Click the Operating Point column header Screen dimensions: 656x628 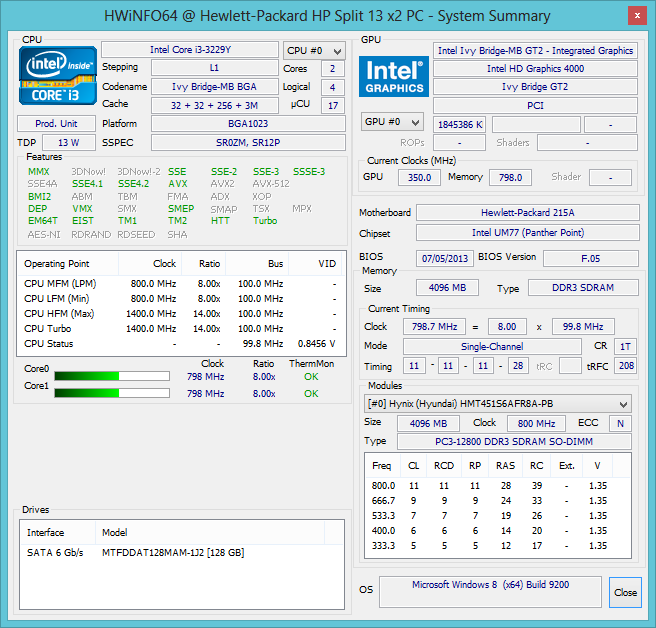point(68,264)
